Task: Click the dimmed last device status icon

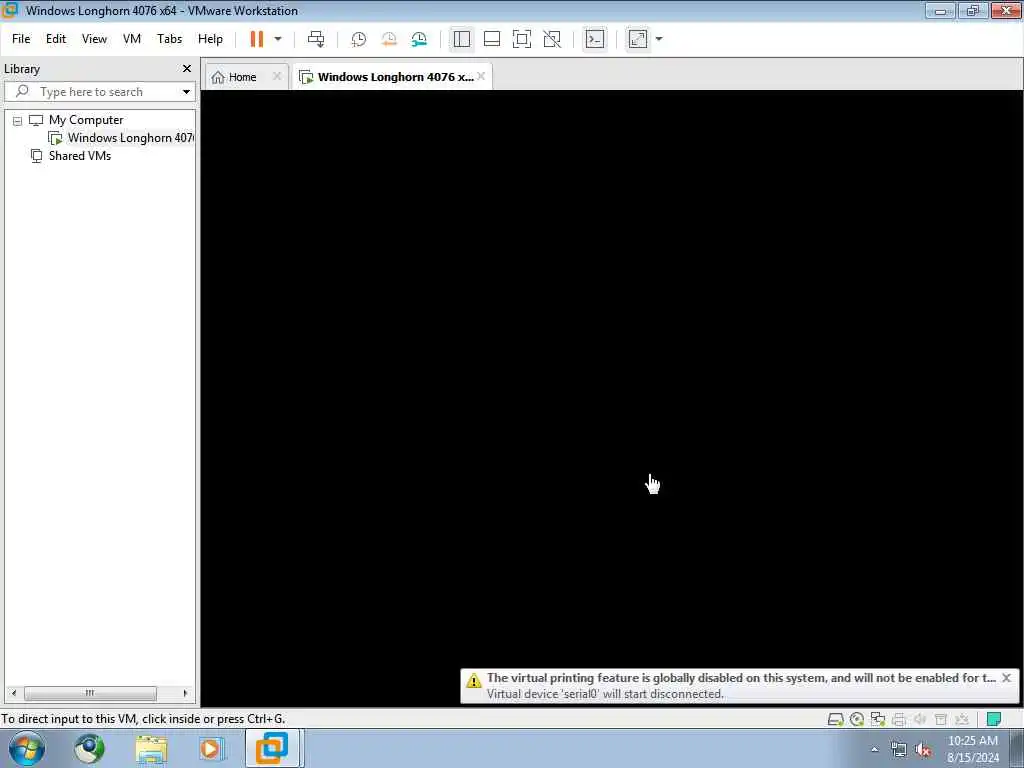Action: pos(961,719)
